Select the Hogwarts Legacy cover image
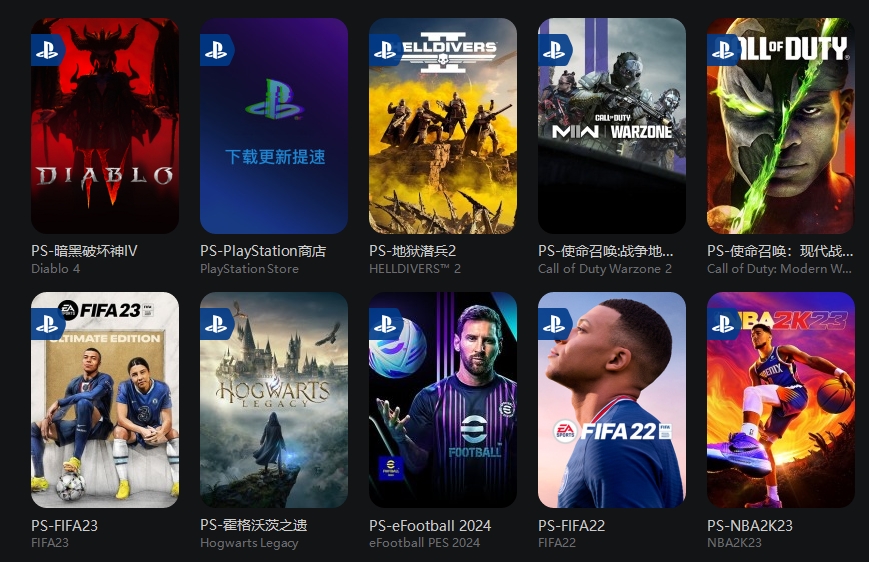 tap(274, 400)
